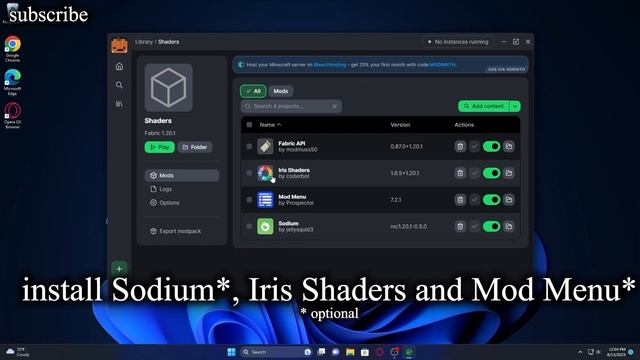
Task: Click the orange Modrinth logo icon
Action: (x=119, y=46)
